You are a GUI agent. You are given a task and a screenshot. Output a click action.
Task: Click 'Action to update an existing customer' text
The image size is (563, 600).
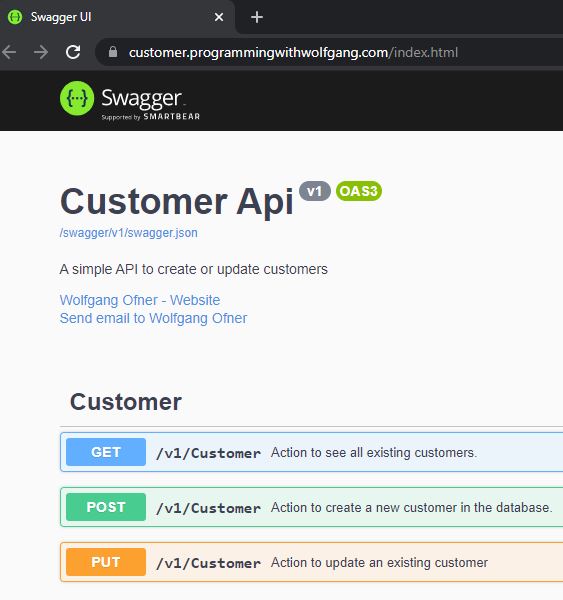379,563
